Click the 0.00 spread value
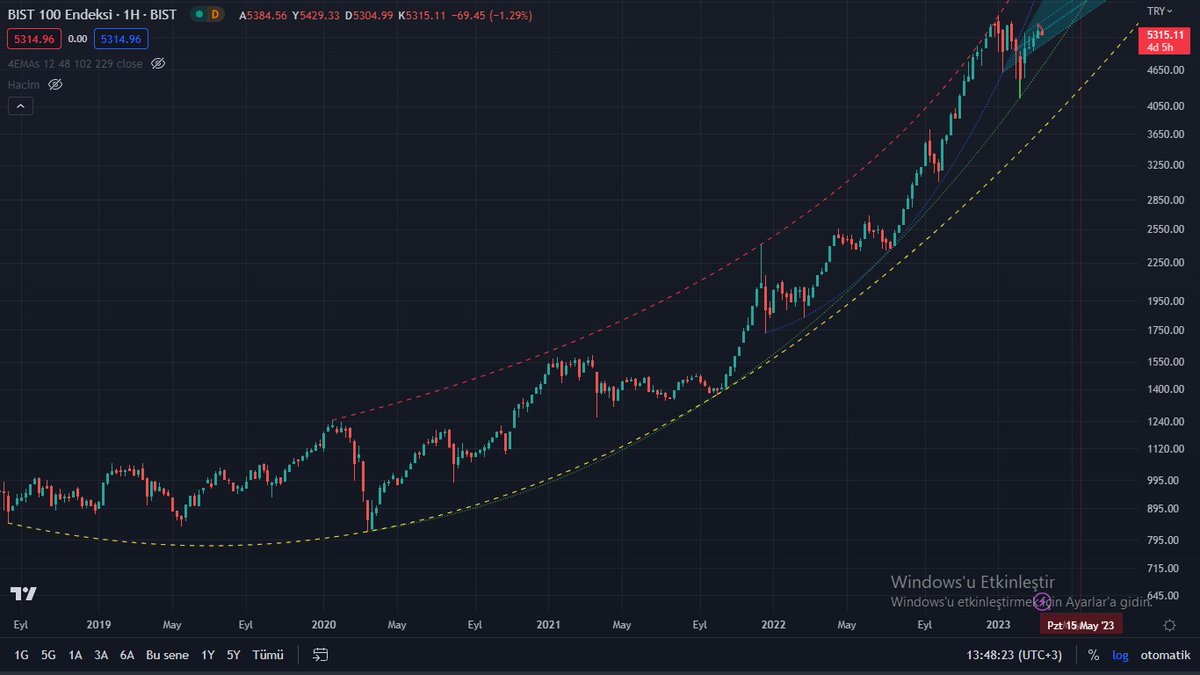Viewport: 1200px width, 675px height. coord(77,39)
